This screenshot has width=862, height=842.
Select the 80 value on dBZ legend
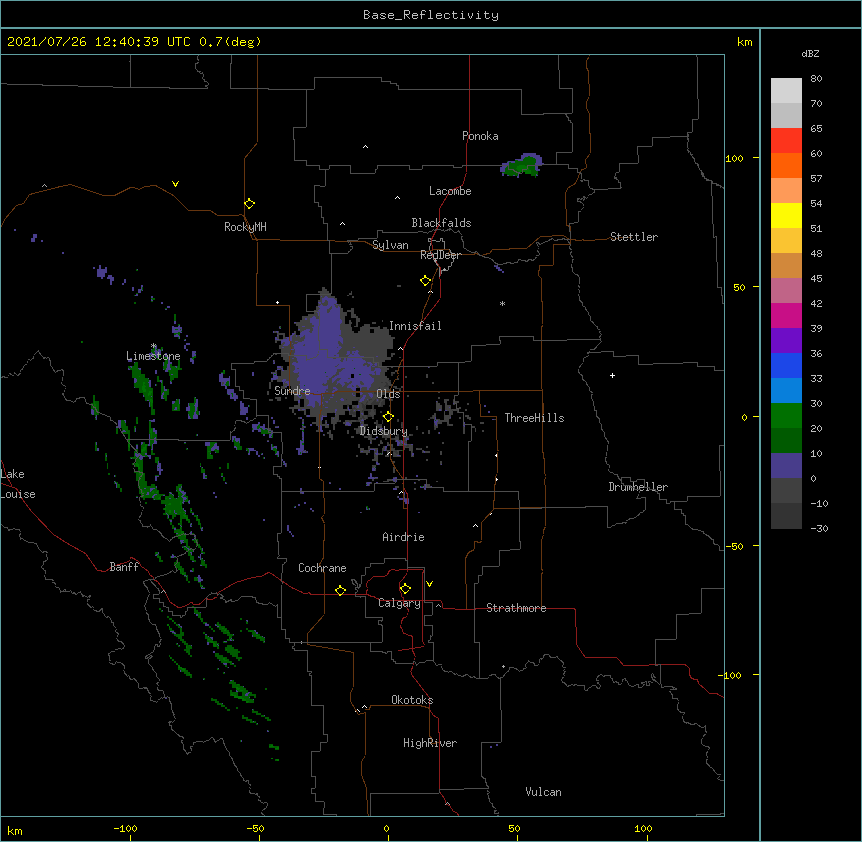pos(816,79)
